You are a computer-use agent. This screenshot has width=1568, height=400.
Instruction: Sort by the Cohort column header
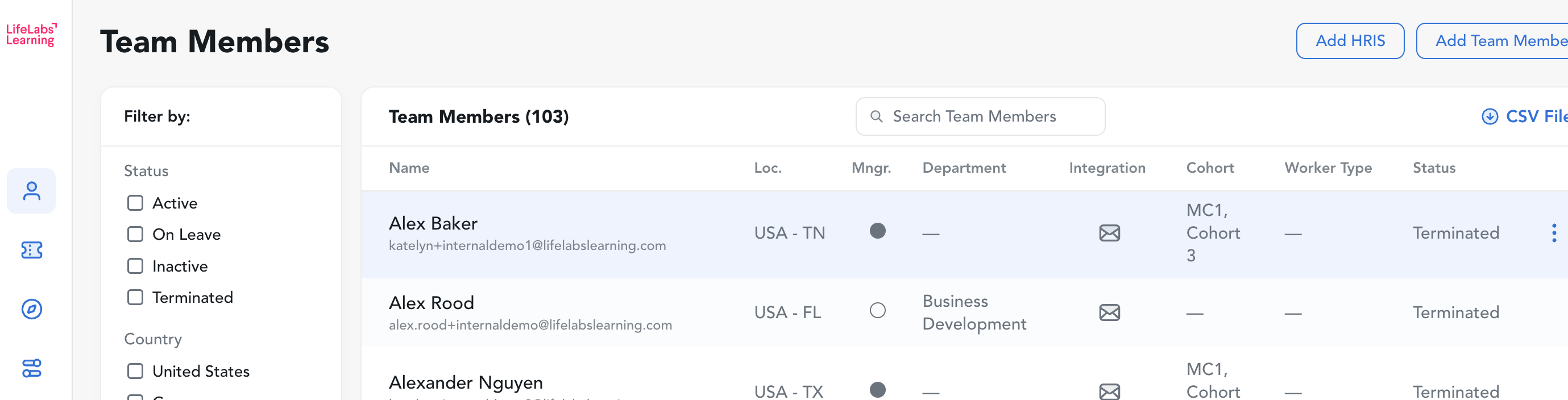[1209, 168]
